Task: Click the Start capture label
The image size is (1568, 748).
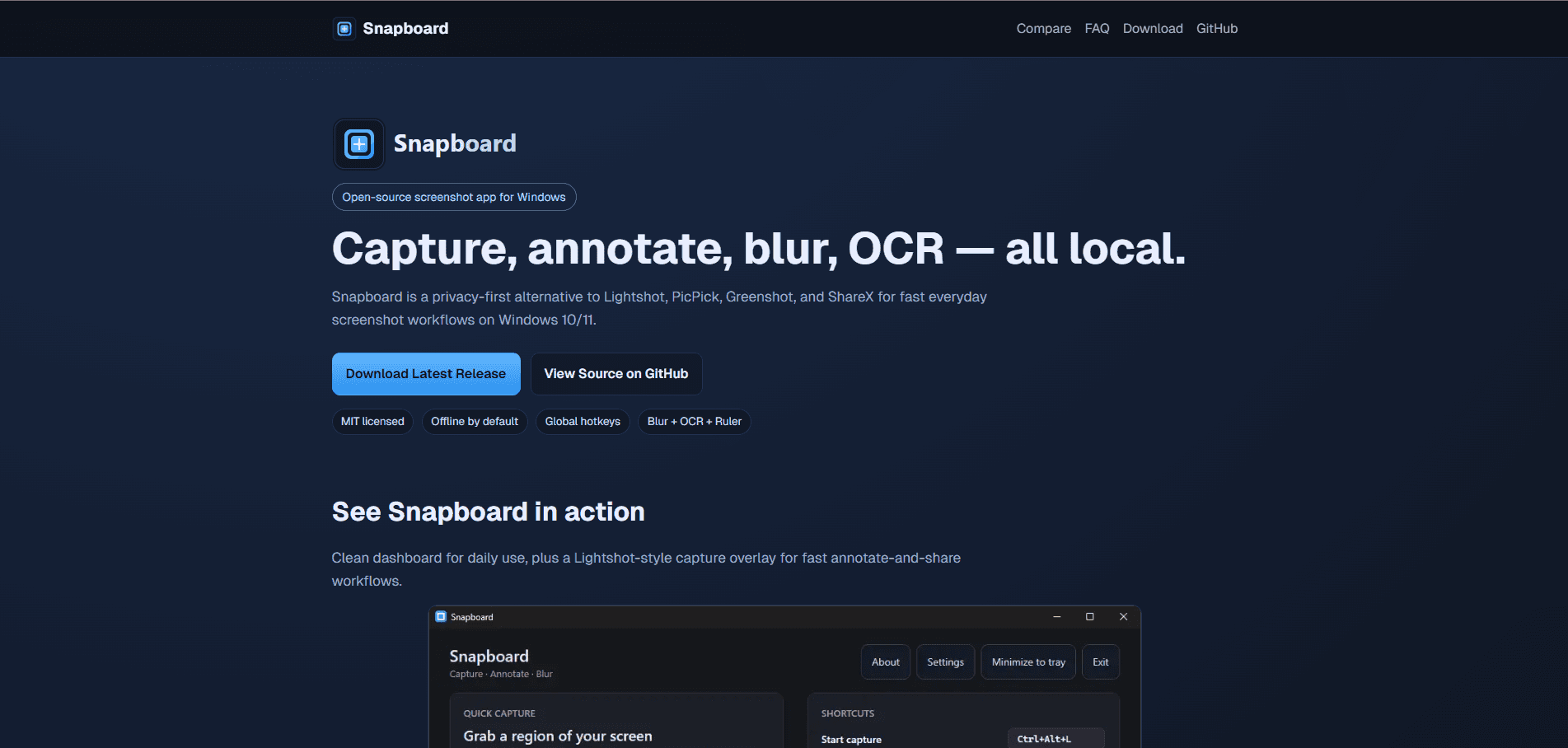Action: click(x=851, y=740)
